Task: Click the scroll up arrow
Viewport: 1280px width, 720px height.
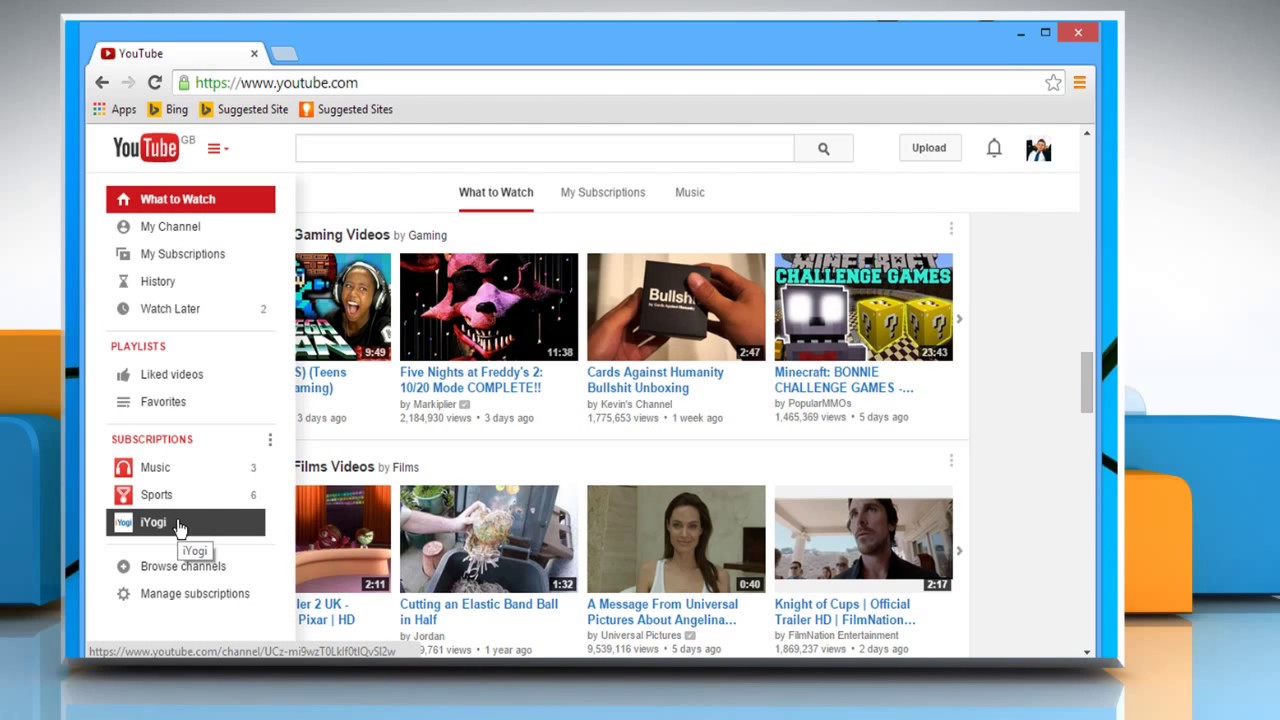Action: tap(1087, 133)
